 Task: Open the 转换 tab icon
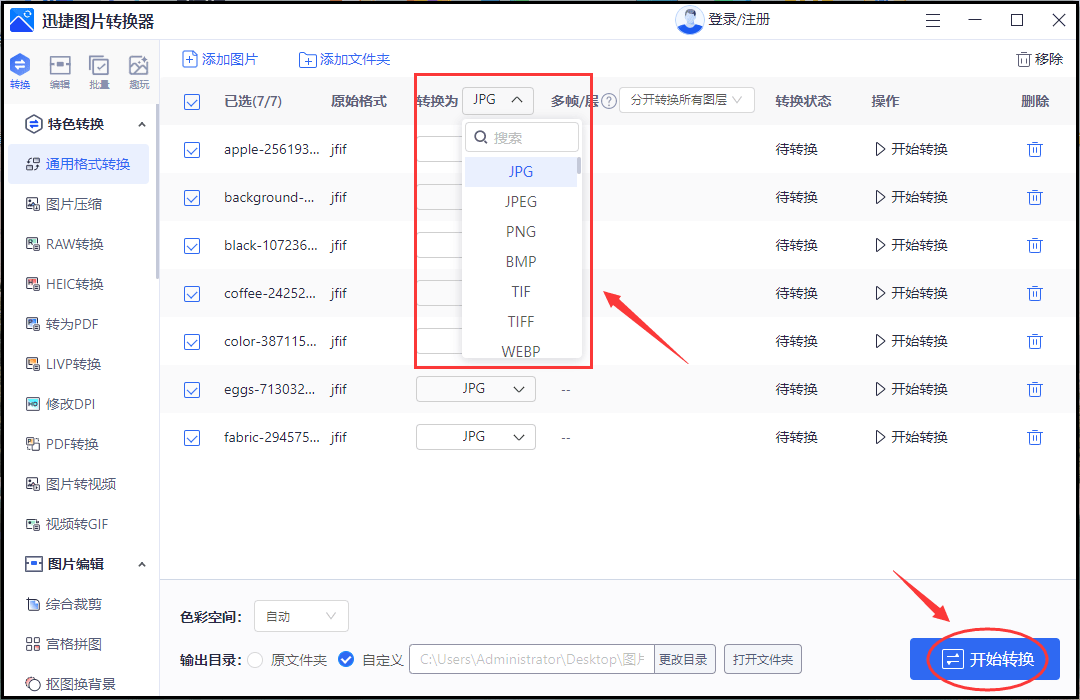click(x=20, y=72)
